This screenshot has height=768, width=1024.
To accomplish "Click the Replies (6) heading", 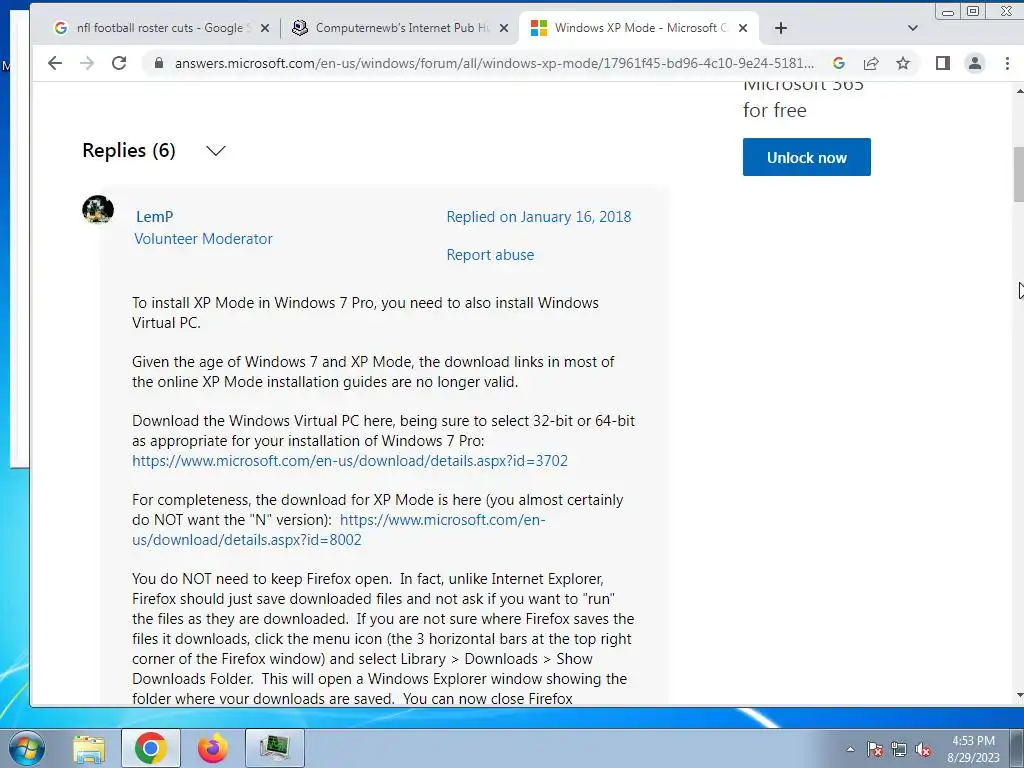I will [x=129, y=151].
